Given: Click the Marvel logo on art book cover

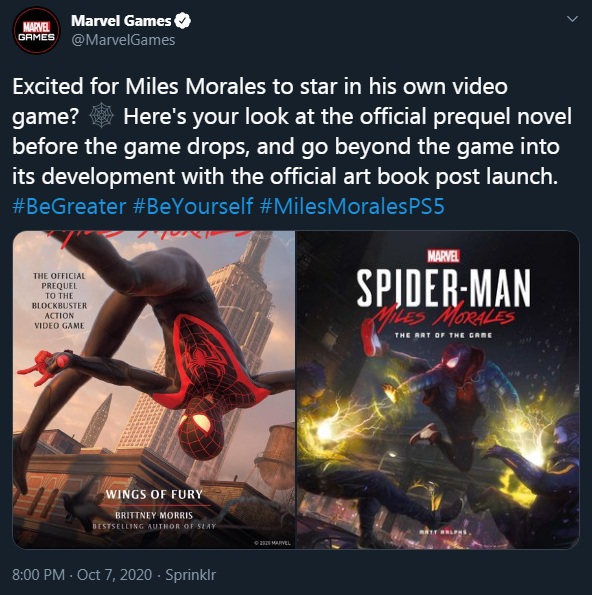Looking at the screenshot, I should coord(443,256).
